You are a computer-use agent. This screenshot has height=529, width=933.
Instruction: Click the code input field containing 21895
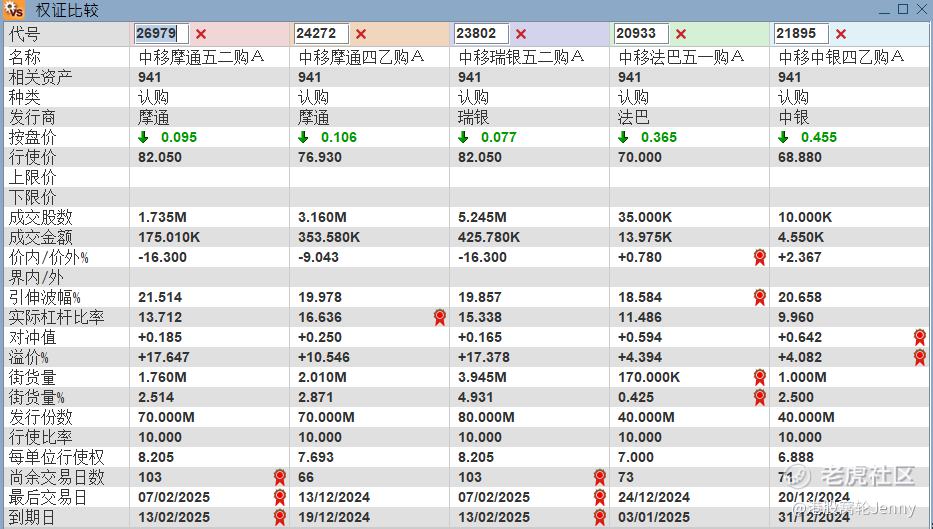pos(801,33)
